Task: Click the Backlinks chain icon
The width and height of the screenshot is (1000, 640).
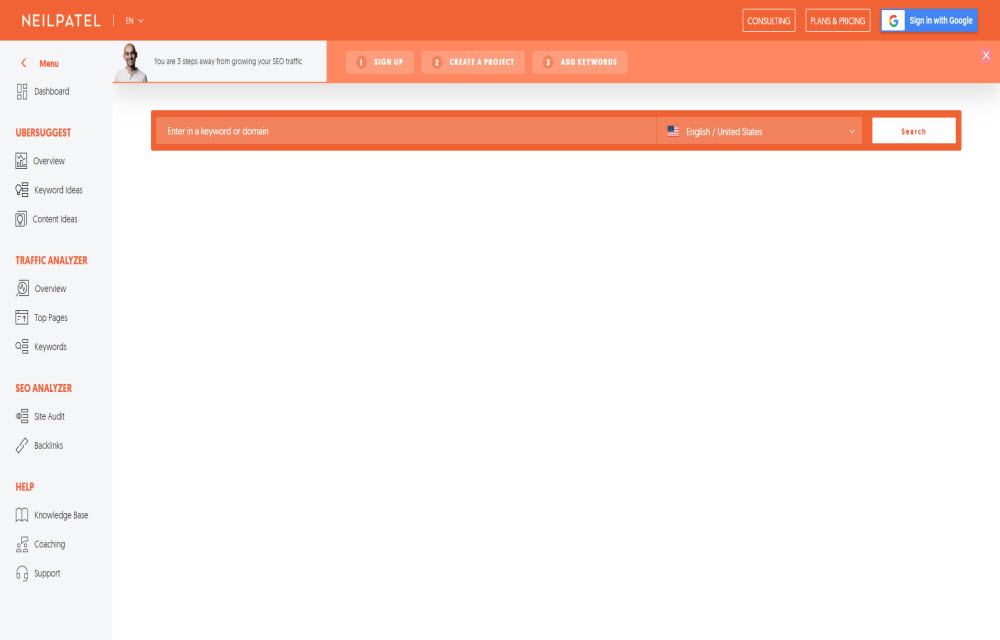Action: click(22, 446)
